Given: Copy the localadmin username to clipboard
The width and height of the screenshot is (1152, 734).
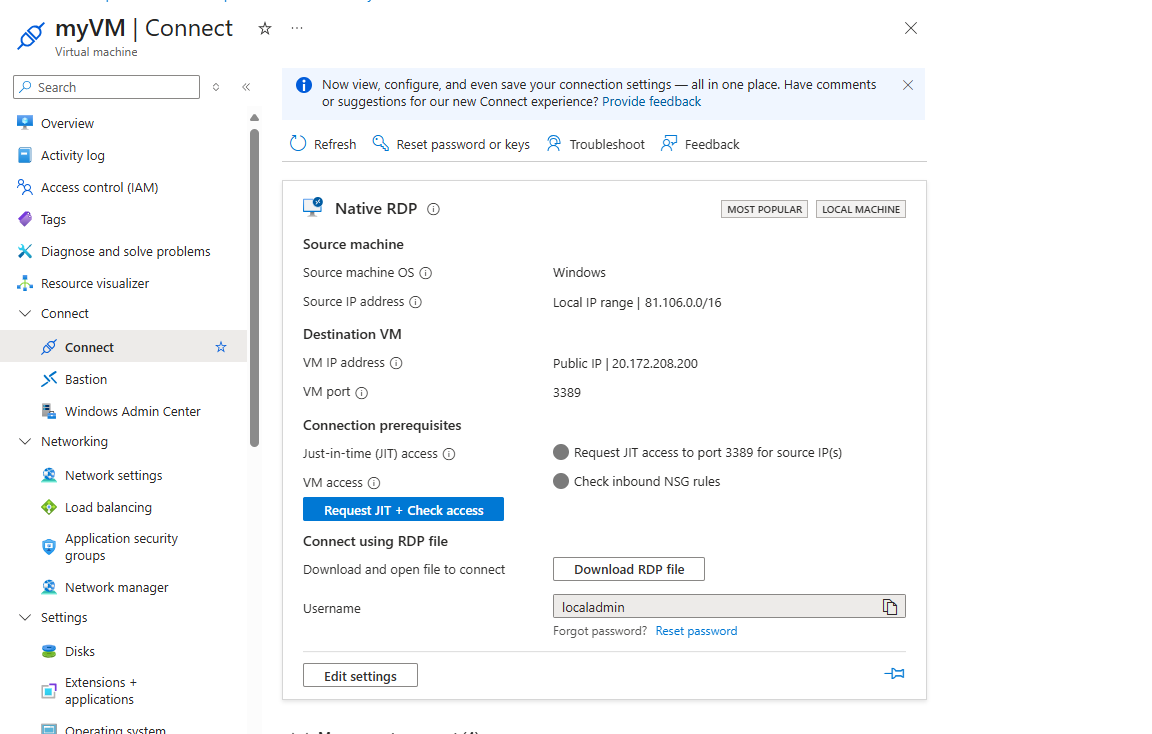Looking at the screenshot, I should coord(890,607).
